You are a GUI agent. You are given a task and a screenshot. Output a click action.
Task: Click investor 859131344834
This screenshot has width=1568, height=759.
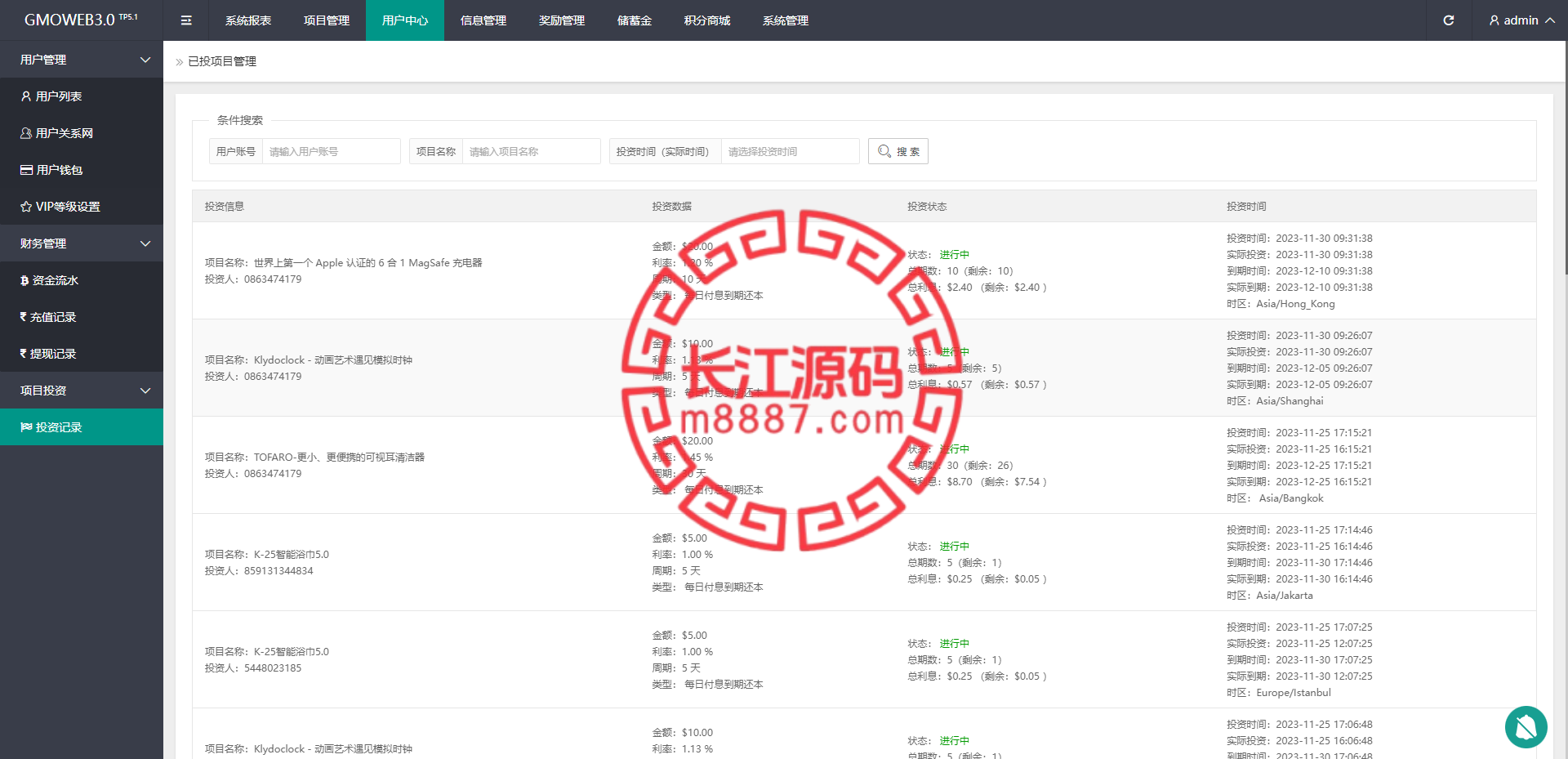278,570
